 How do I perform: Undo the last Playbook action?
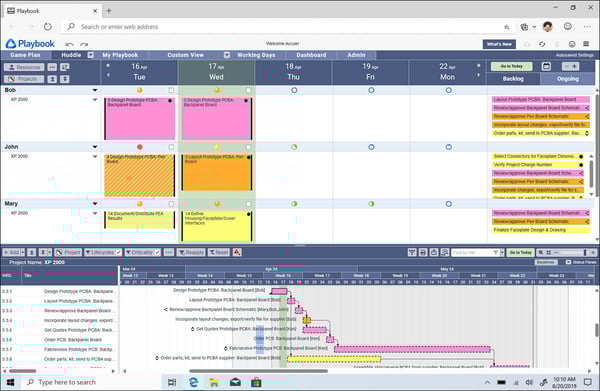point(70,44)
